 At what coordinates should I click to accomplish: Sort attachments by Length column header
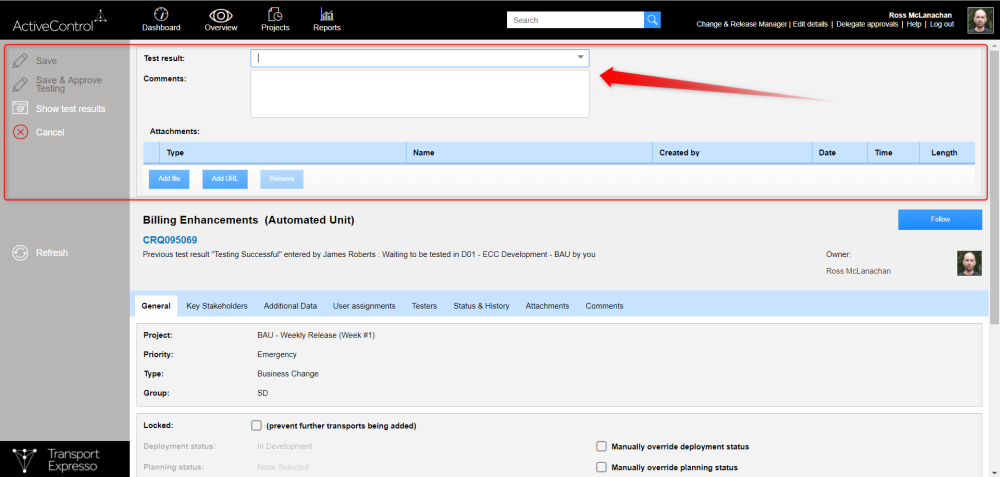pyautogui.click(x=947, y=153)
